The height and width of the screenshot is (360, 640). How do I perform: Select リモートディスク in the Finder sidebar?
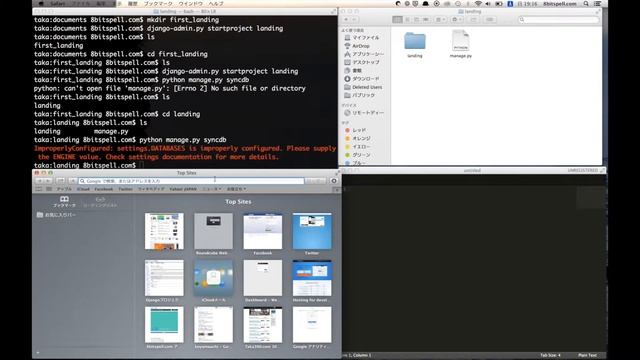click(x=363, y=113)
